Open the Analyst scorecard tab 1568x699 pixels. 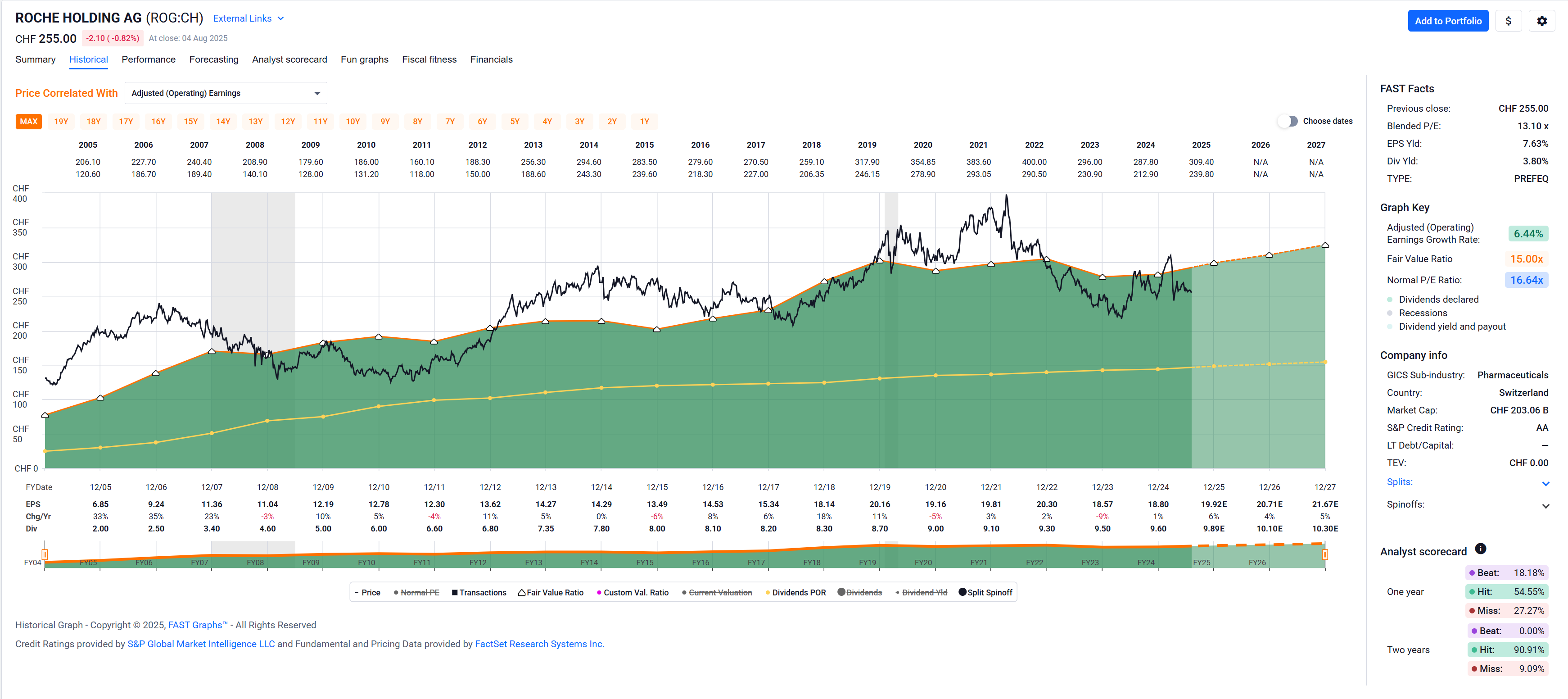click(x=289, y=59)
